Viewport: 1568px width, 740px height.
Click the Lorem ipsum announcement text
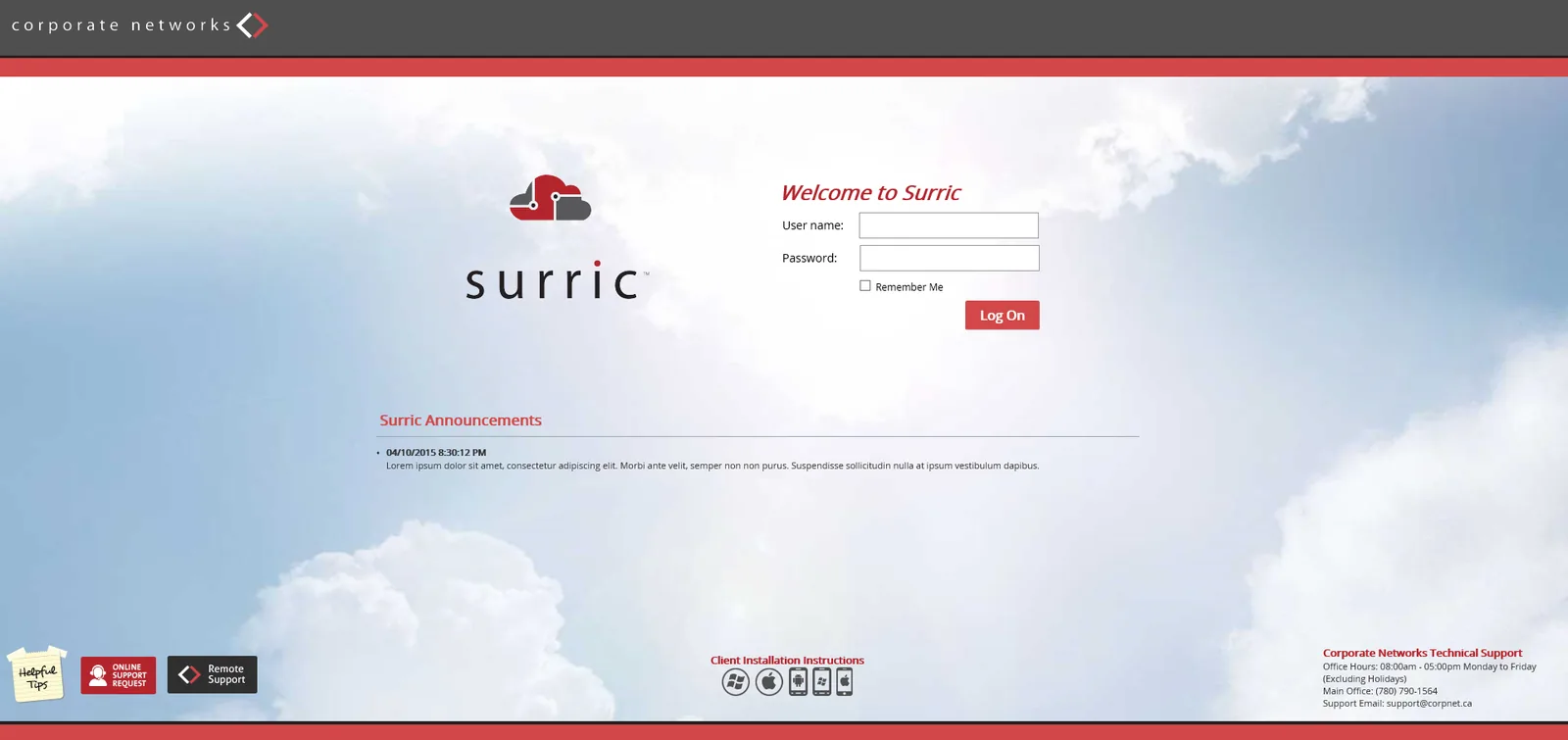click(x=712, y=466)
